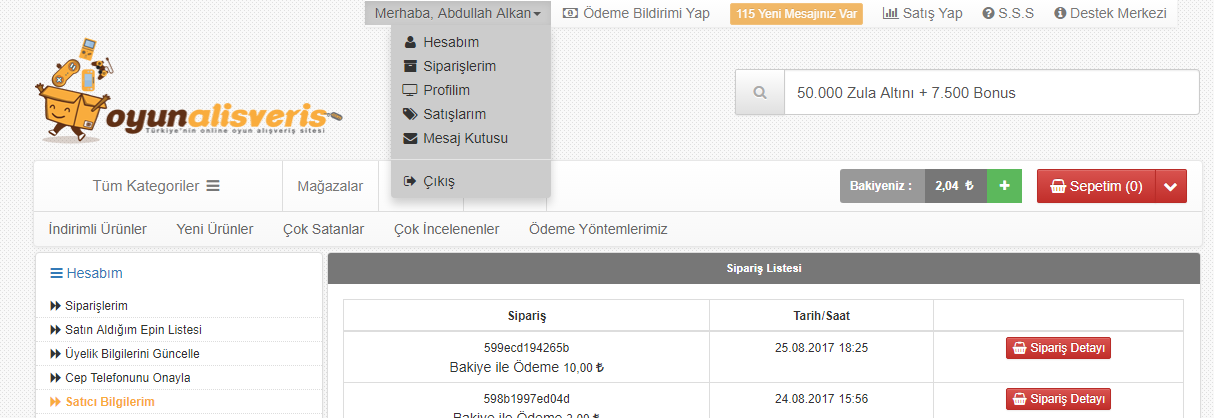Log out via Çıkış menu entry
This screenshot has height=418, width=1214.
(x=429, y=181)
